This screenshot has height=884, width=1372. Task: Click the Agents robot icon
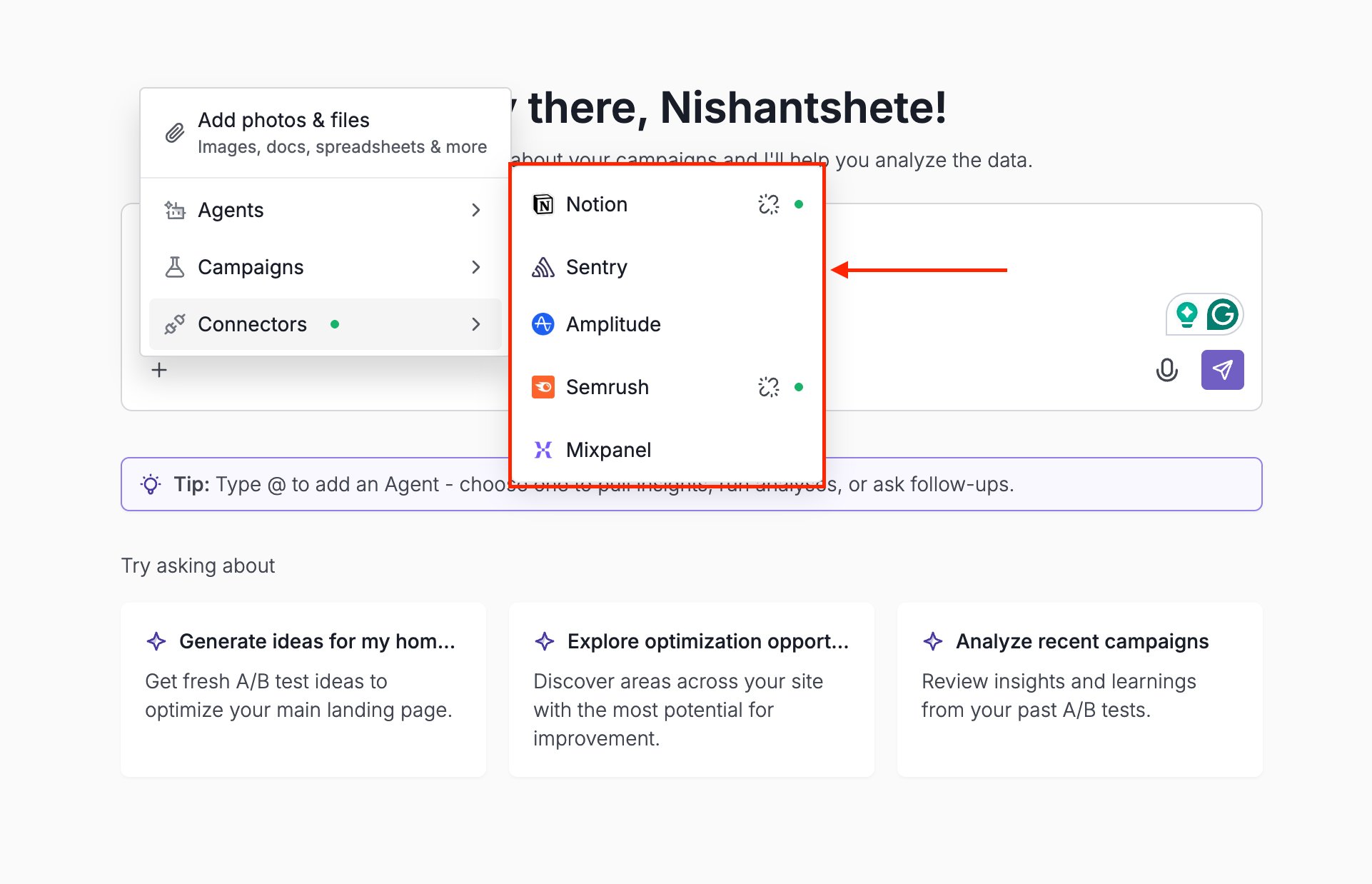point(175,210)
